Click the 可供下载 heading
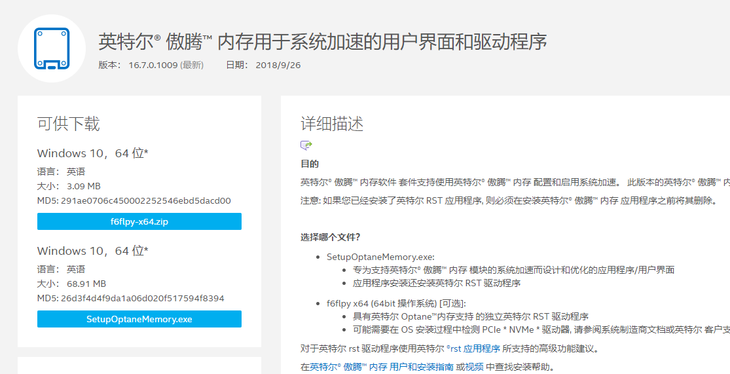 click(68, 124)
